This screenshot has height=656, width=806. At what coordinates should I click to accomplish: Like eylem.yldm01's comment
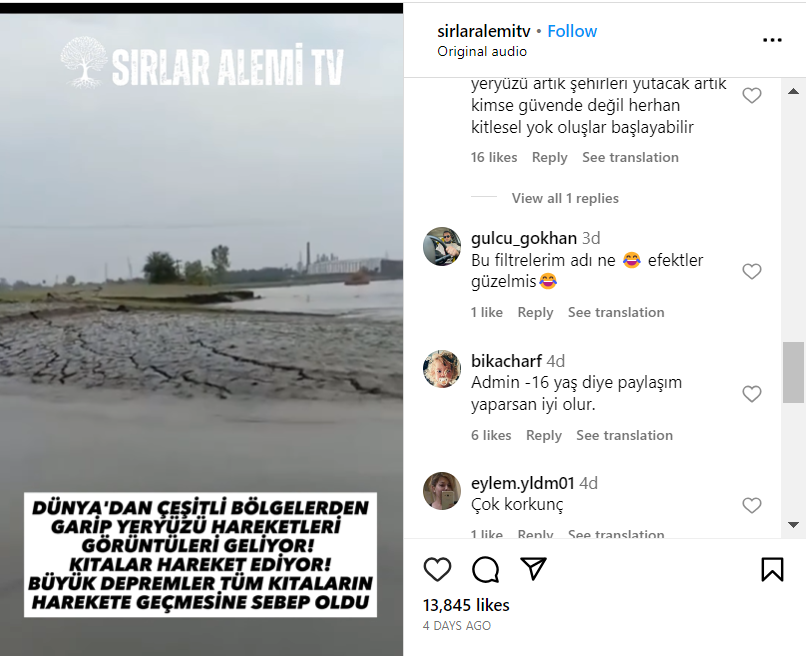pos(752,505)
